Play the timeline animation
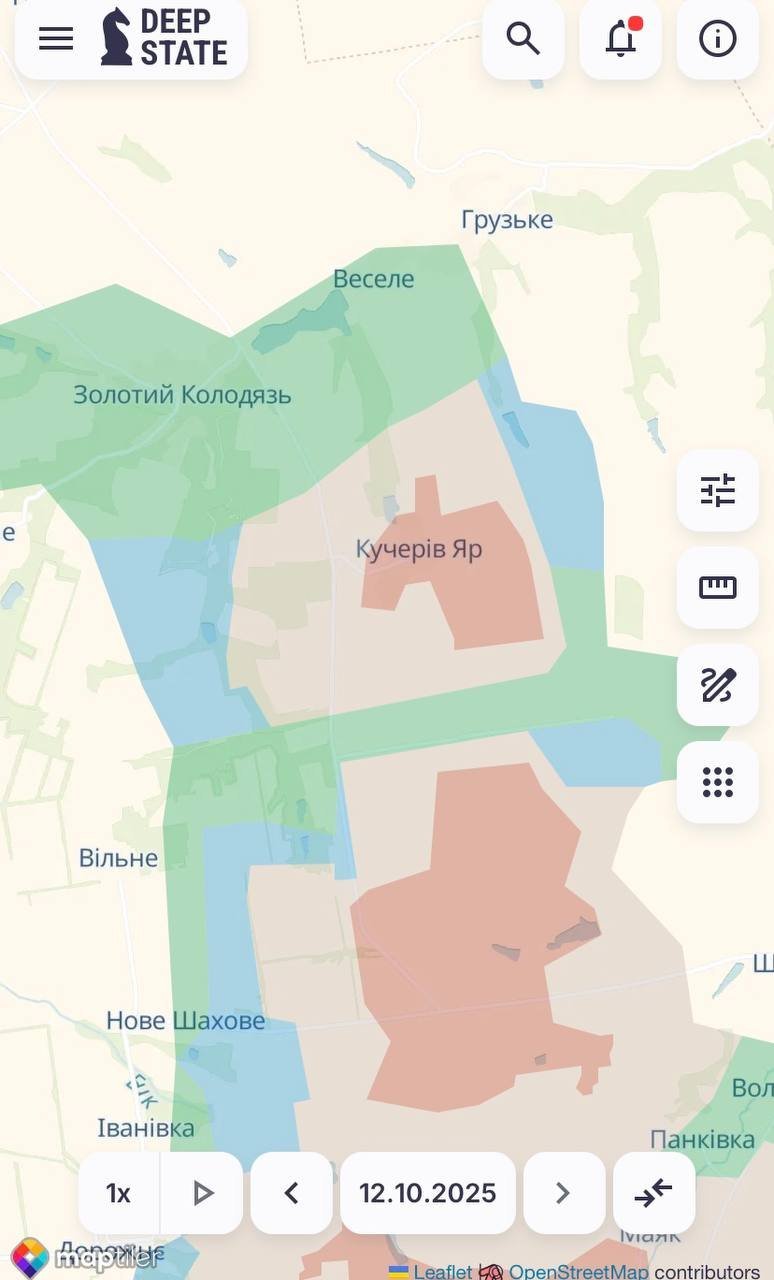 (202, 1193)
